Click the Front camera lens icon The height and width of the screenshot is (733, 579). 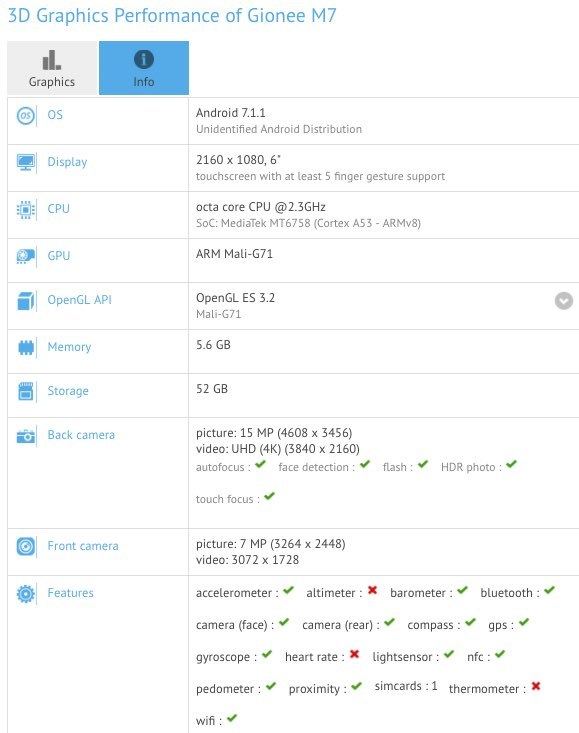pyautogui.click(x=26, y=546)
